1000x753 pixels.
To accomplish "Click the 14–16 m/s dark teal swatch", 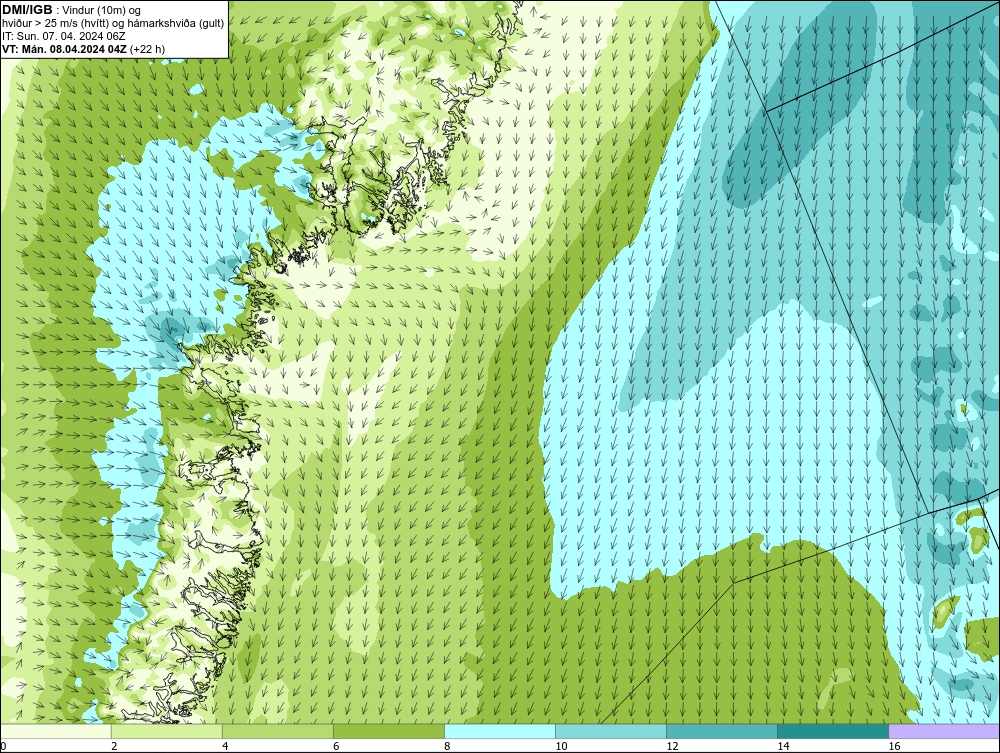I will coord(833,731).
